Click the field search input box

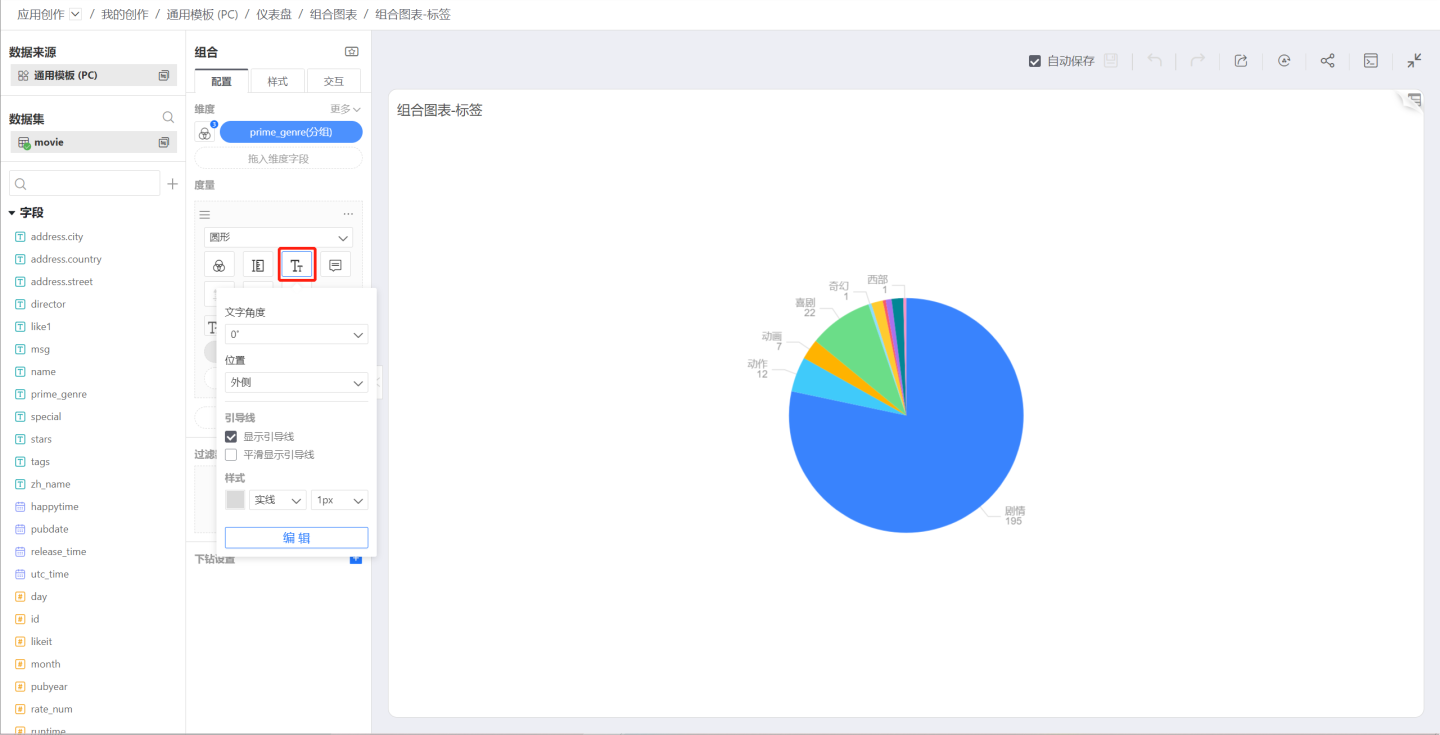point(85,184)
